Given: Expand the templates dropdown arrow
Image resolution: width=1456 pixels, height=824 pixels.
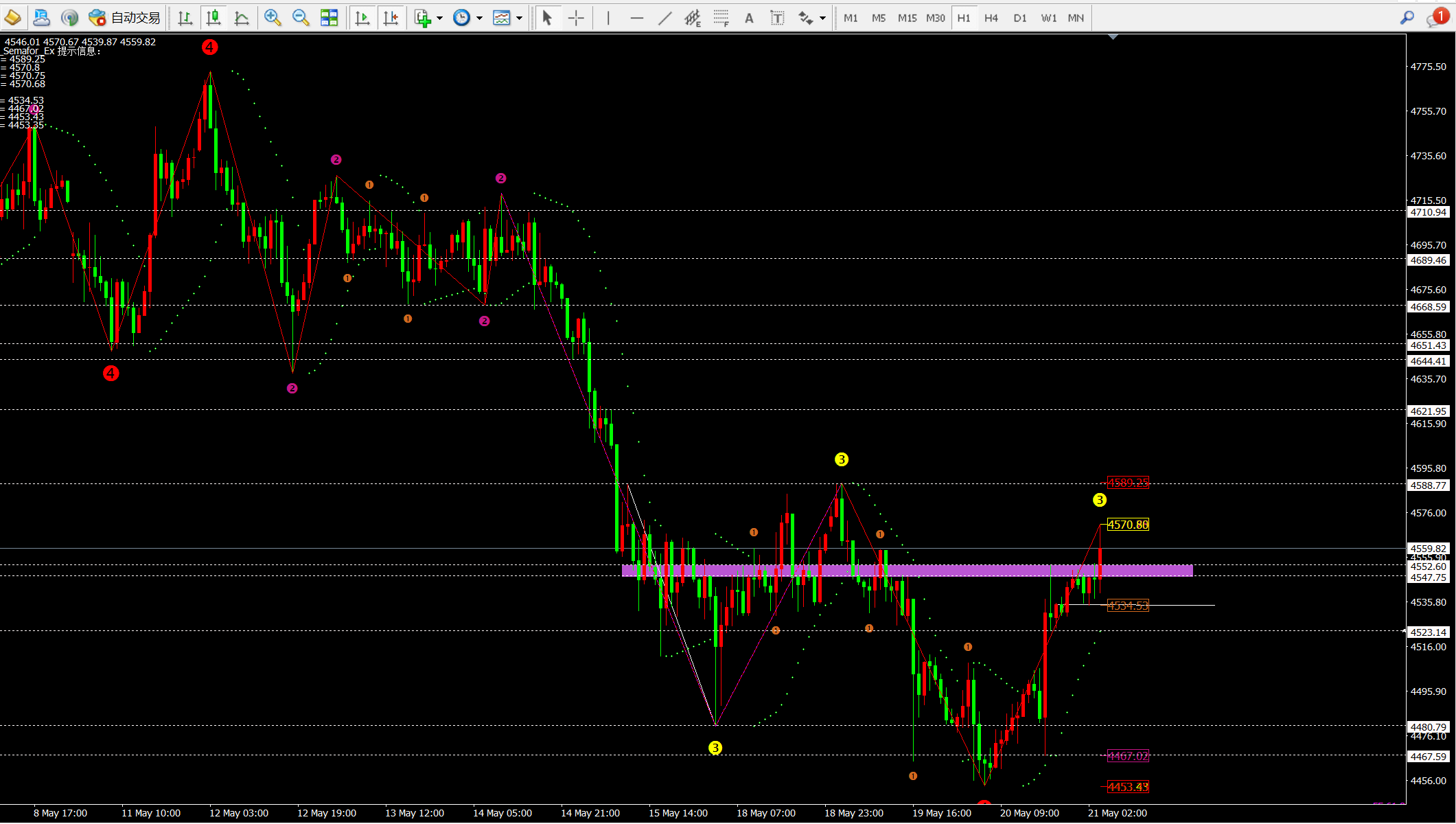Looking at the screenshot, I should pyautogui.click(x=519, y=18).
